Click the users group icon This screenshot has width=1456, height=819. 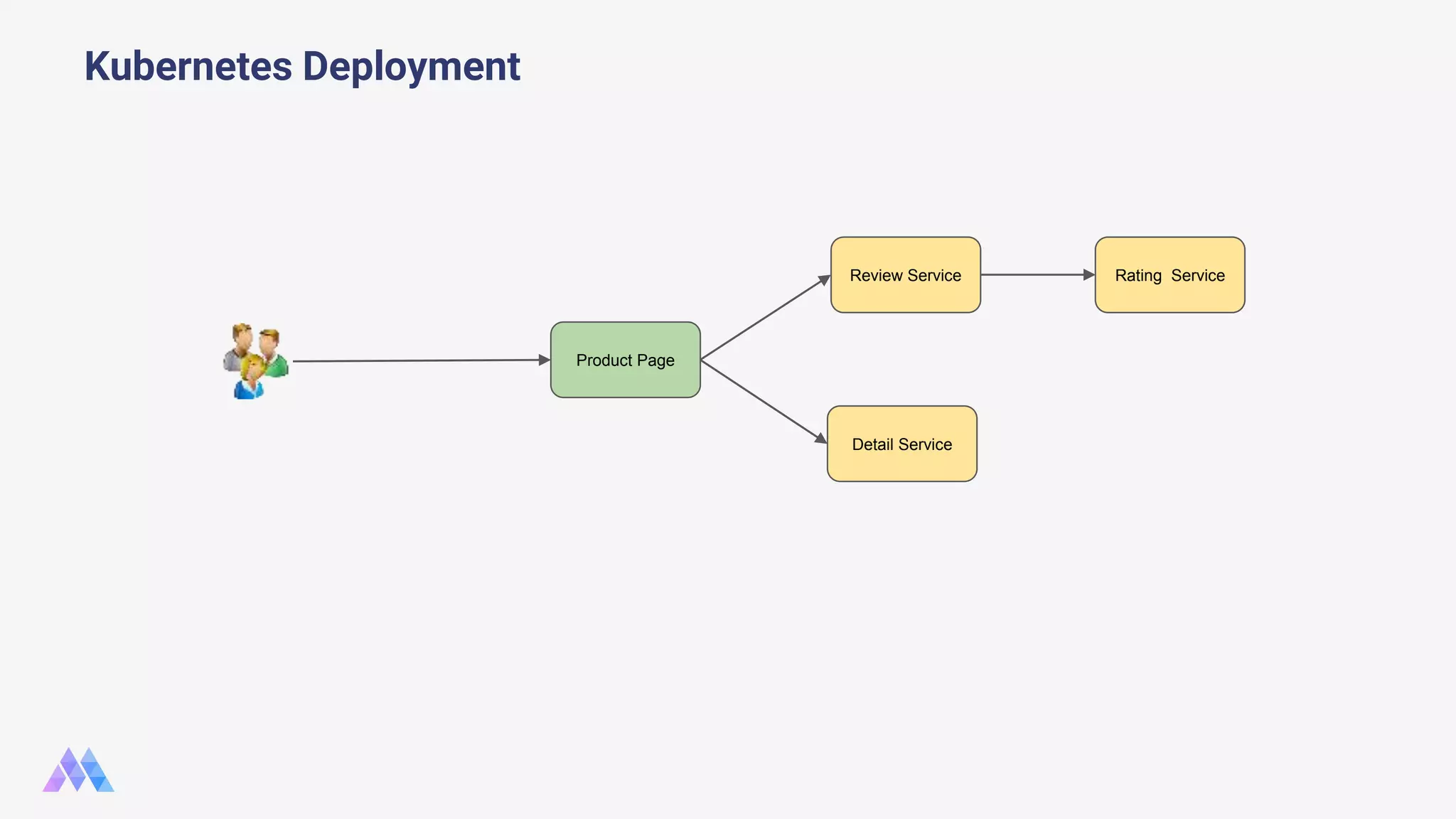(255, 361)
